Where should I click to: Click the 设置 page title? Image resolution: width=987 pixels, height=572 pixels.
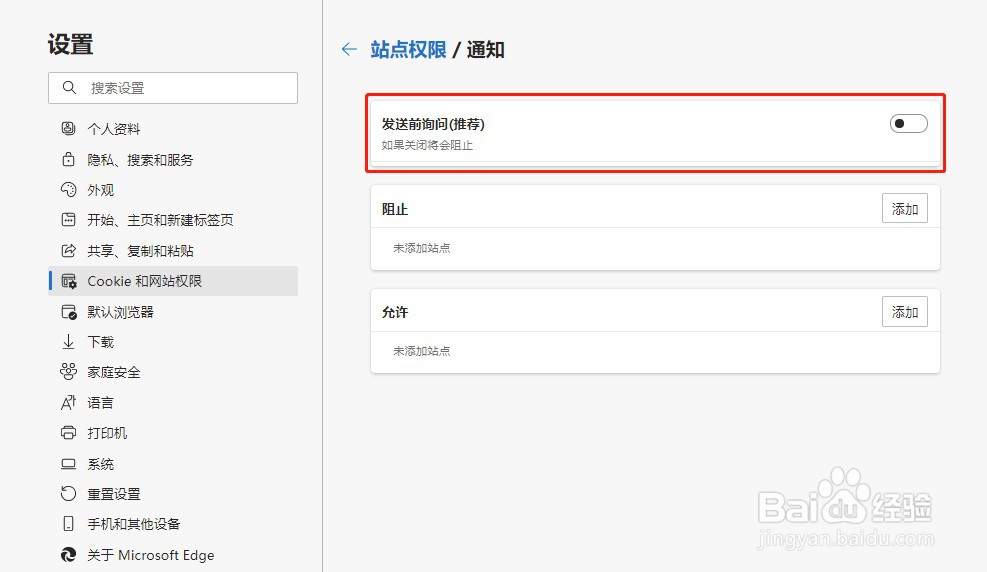(x=70, y=45)
